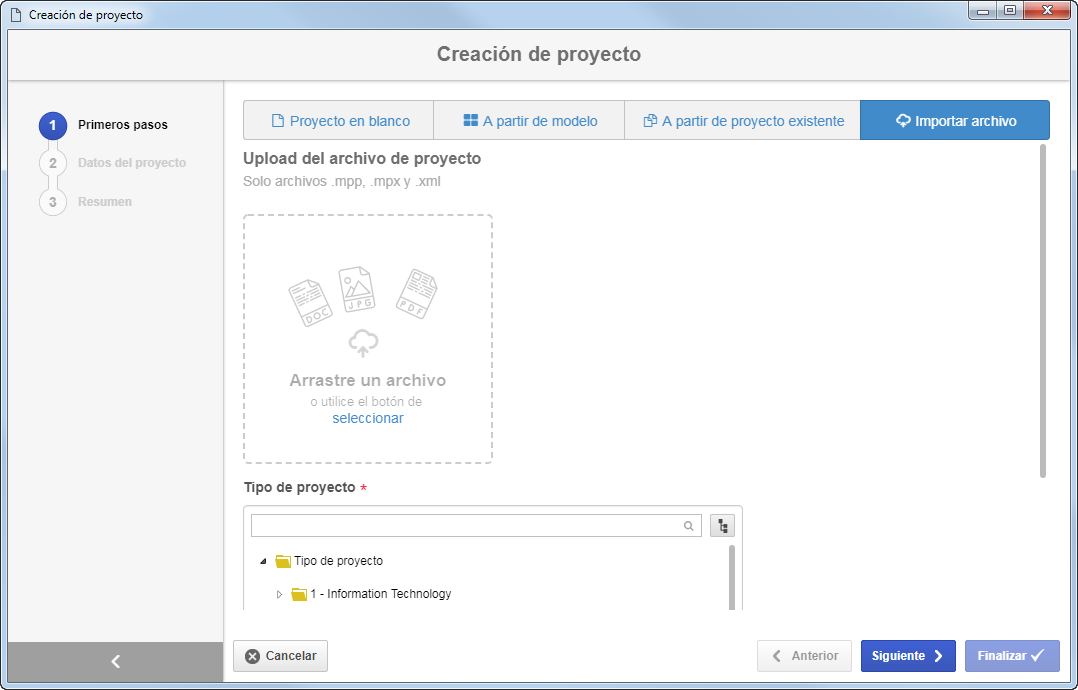Click the file drop zone cloud upload icon

[364, 343]
